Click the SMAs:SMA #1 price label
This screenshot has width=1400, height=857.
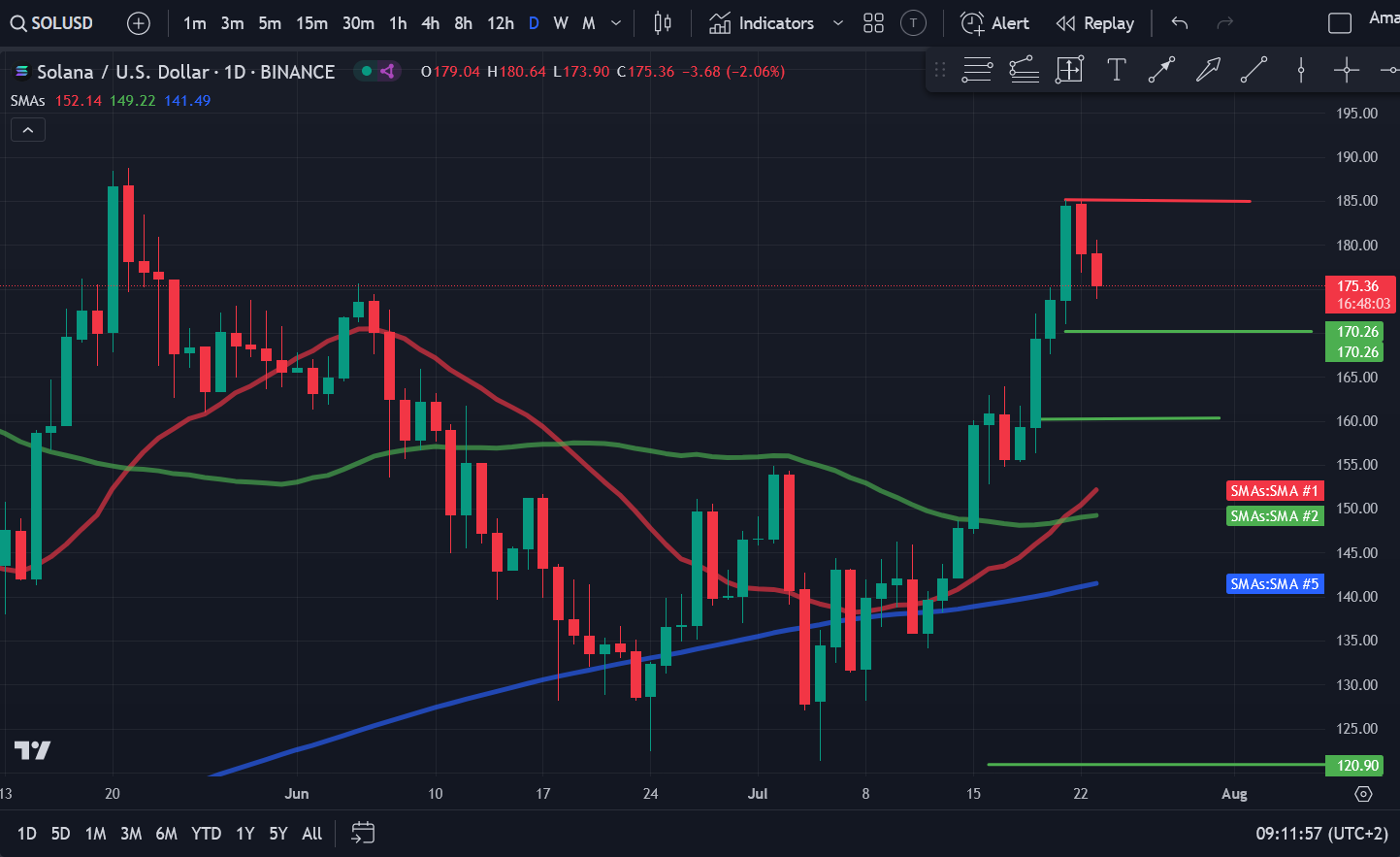pos(1275,491)
